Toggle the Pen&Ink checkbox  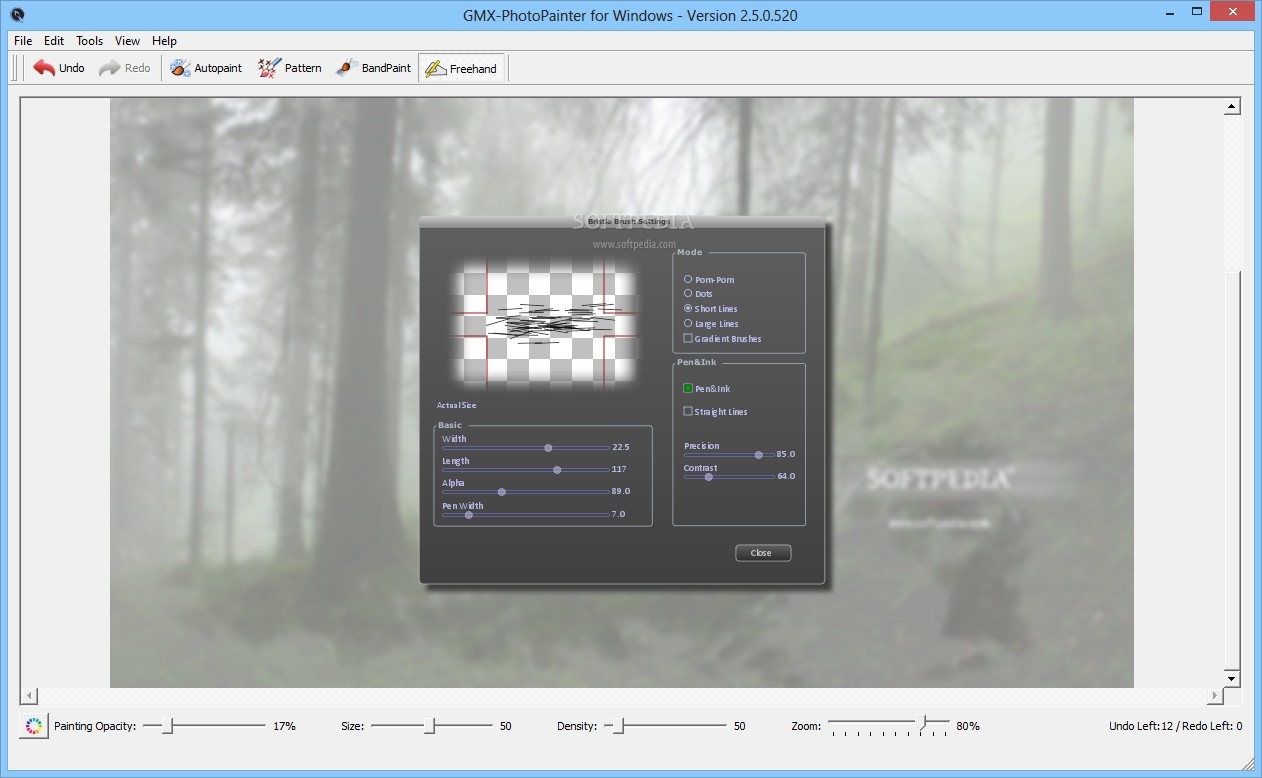688,388
